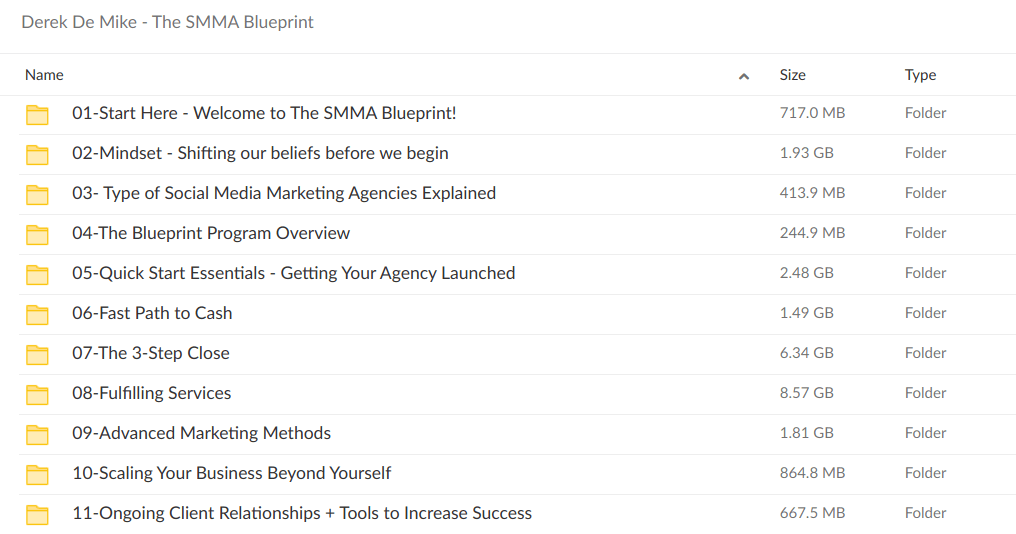Image resolution: width=1016 pixels, height=534 pixels.
Task: Click folder icon beside 02-Mindset
Action: pyautogui.click(x=37, y=154)
